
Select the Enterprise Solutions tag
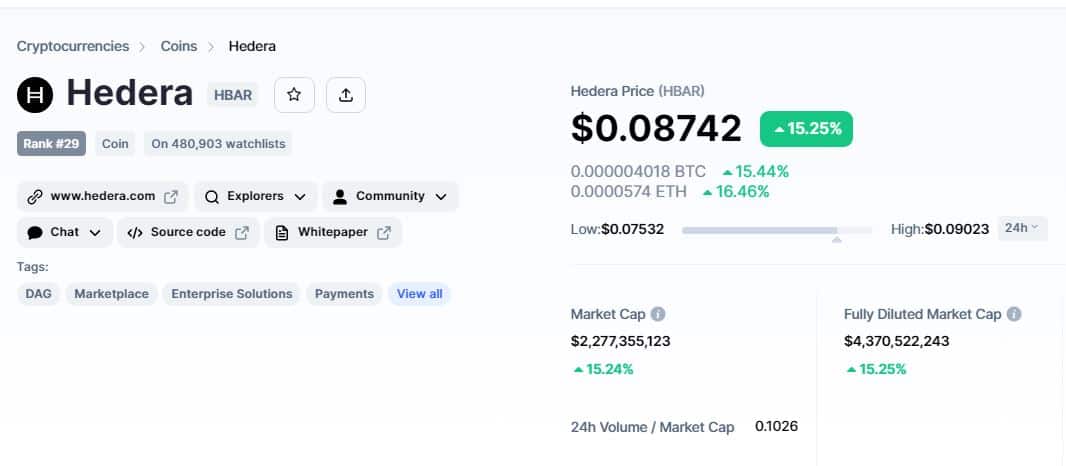click(232, 294)
